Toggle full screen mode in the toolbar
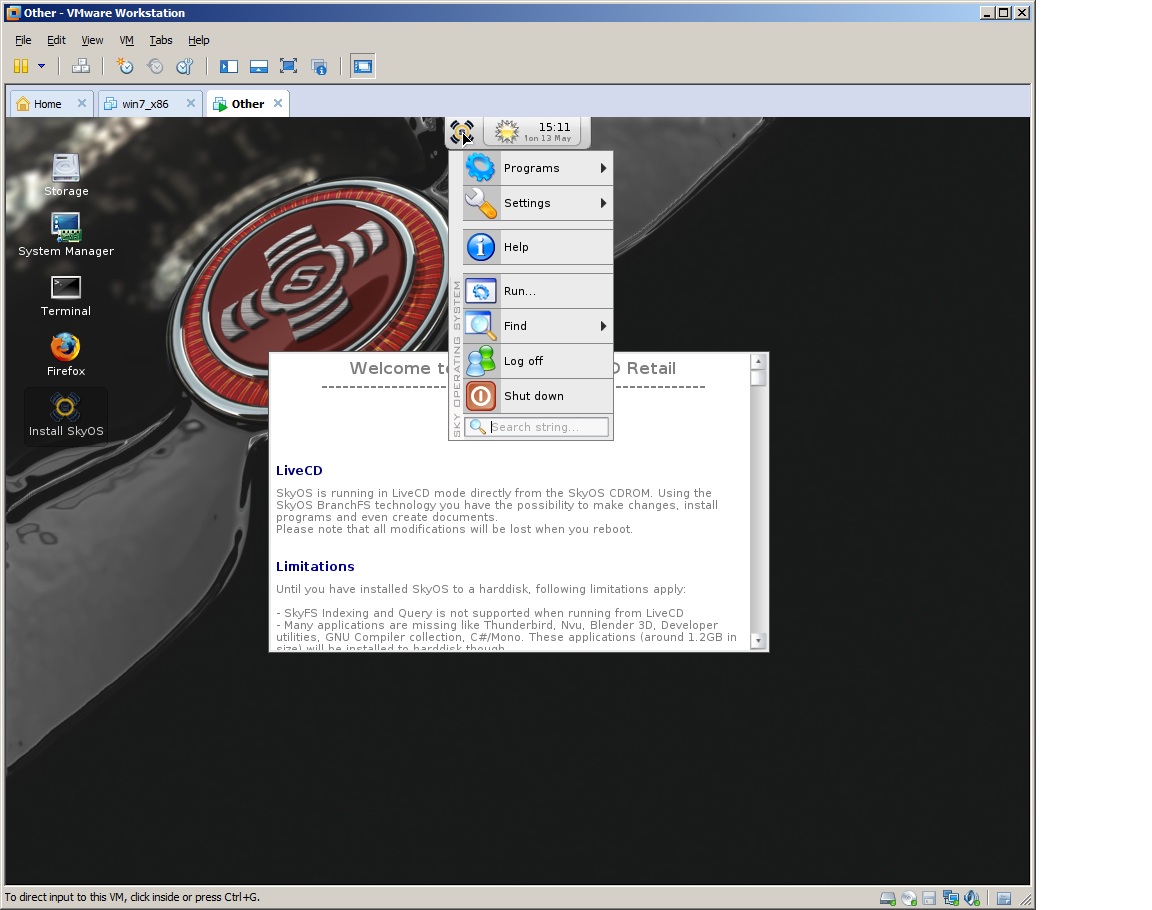 tap(288, 66)
